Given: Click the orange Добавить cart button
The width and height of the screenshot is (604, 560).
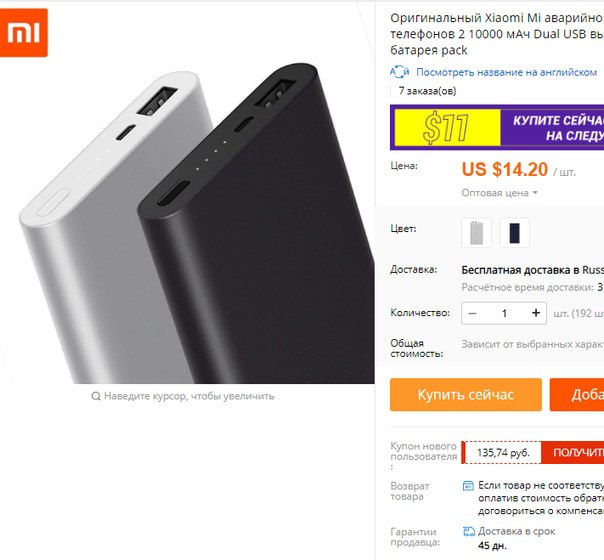Looking at the screenshot, I should (x=577, y=395).
